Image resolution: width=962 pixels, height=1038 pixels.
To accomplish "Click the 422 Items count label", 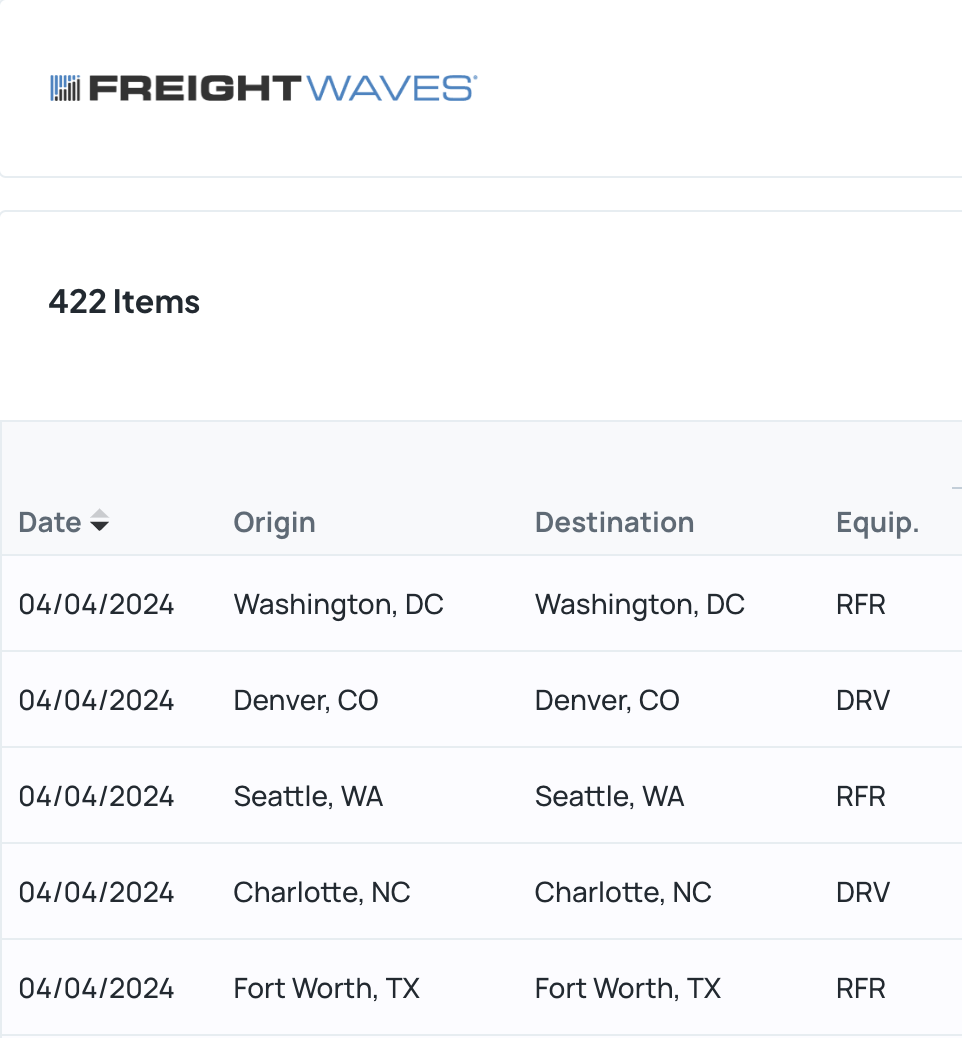I will point(124,302).
